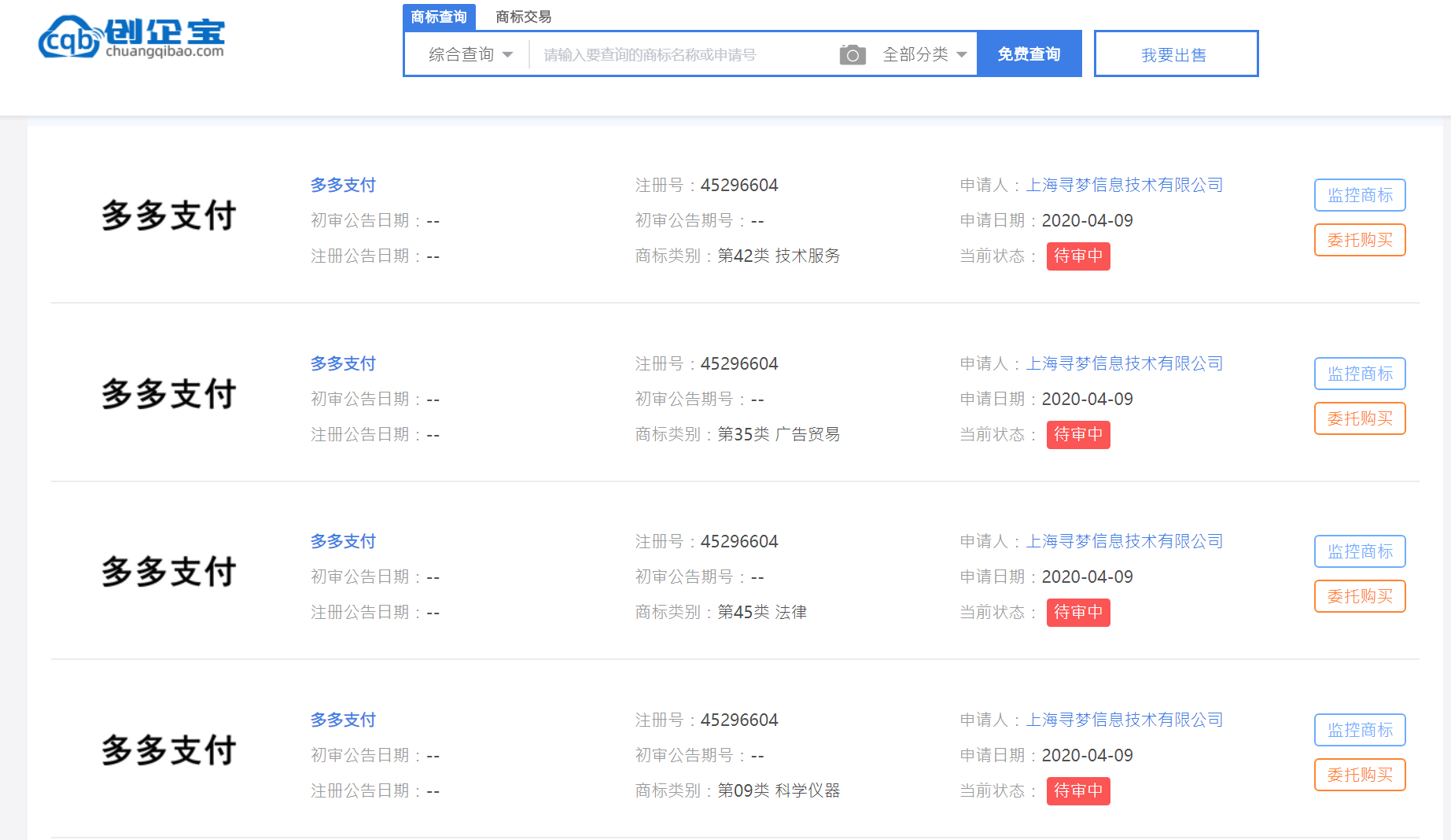Click the text 第45类 法律
Image resolution: width=1451 pixels, height=840 pixels.
tap(762, 612)
